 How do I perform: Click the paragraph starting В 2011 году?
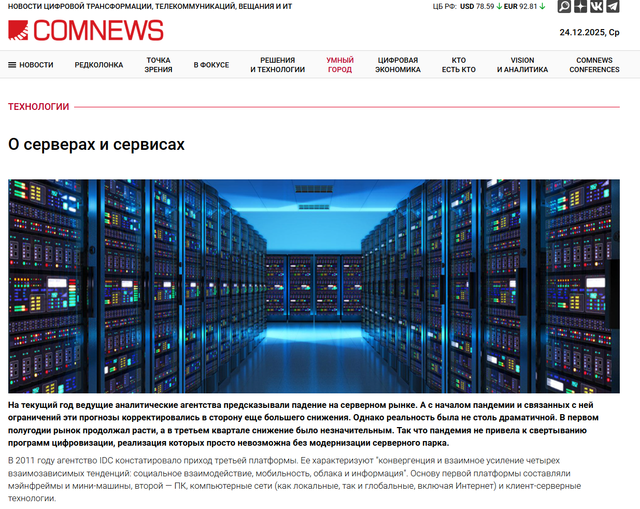294,480
